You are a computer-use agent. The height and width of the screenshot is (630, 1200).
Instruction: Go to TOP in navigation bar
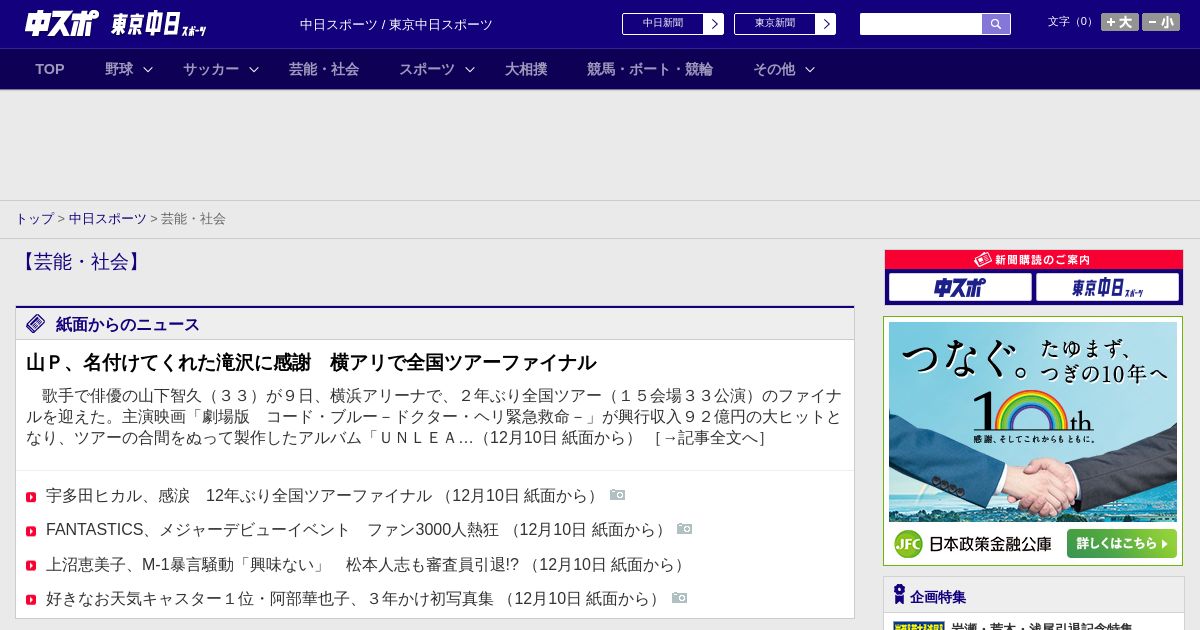click(50, 69)
